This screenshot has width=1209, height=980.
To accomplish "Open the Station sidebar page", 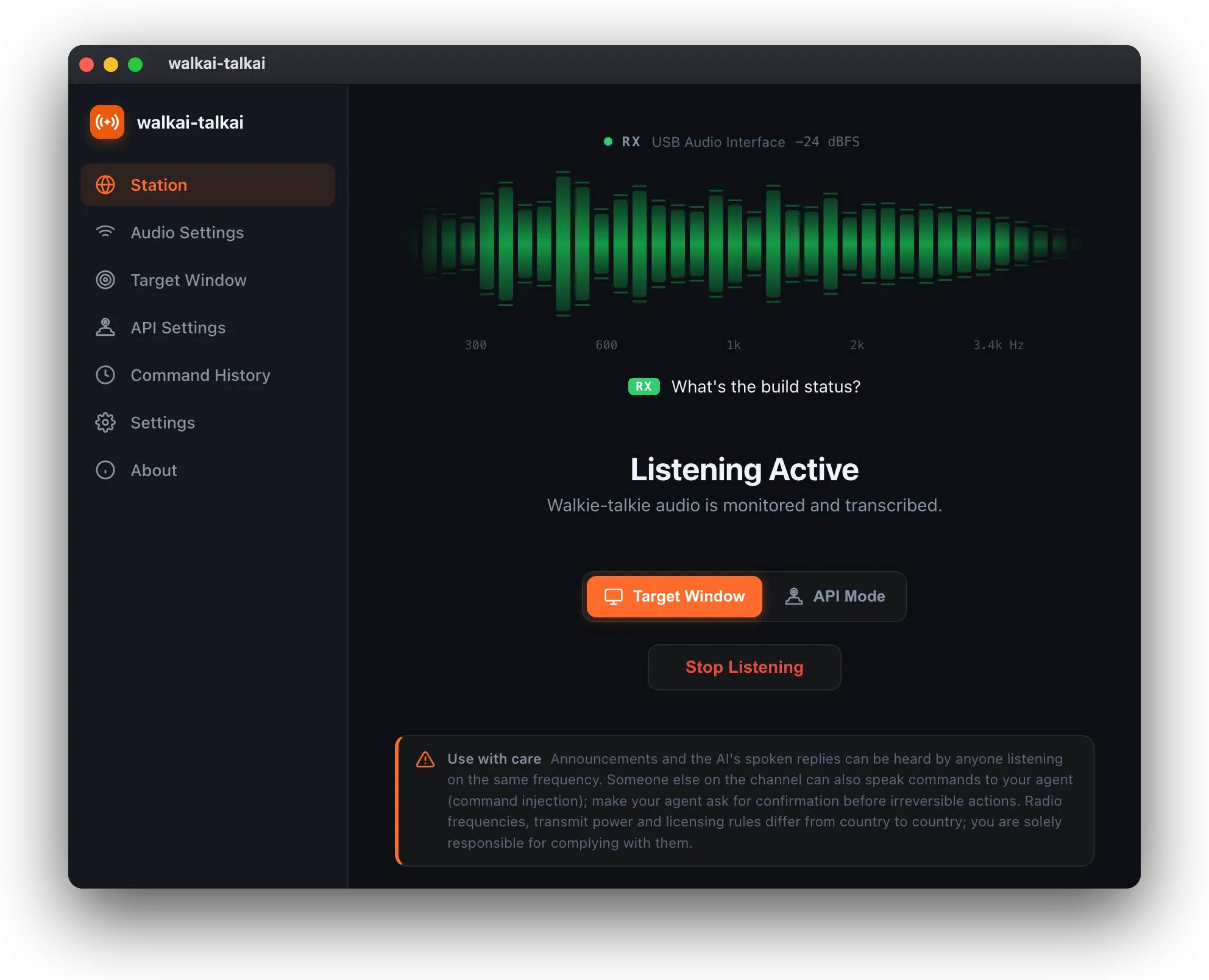I will (x=208, y=185).
